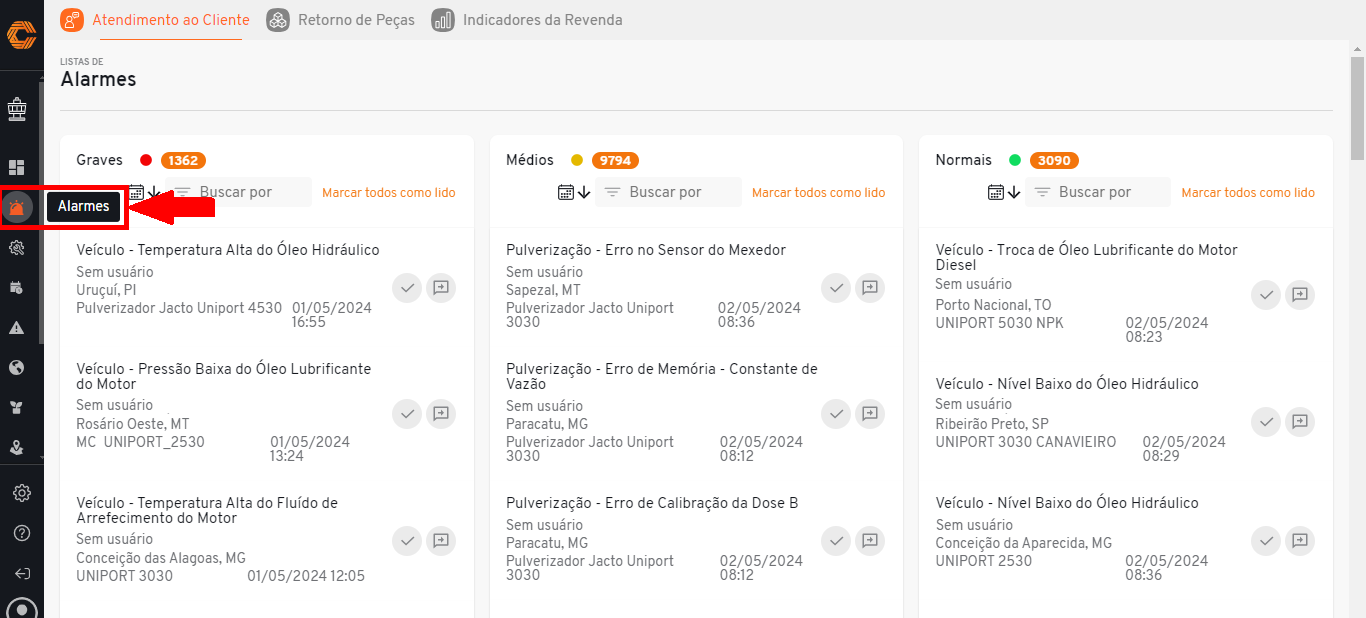This screenshot has height=618, width=1366.
Task: Forward the Erro de Calibração da Dose B alarm
Action: point(871,541)
